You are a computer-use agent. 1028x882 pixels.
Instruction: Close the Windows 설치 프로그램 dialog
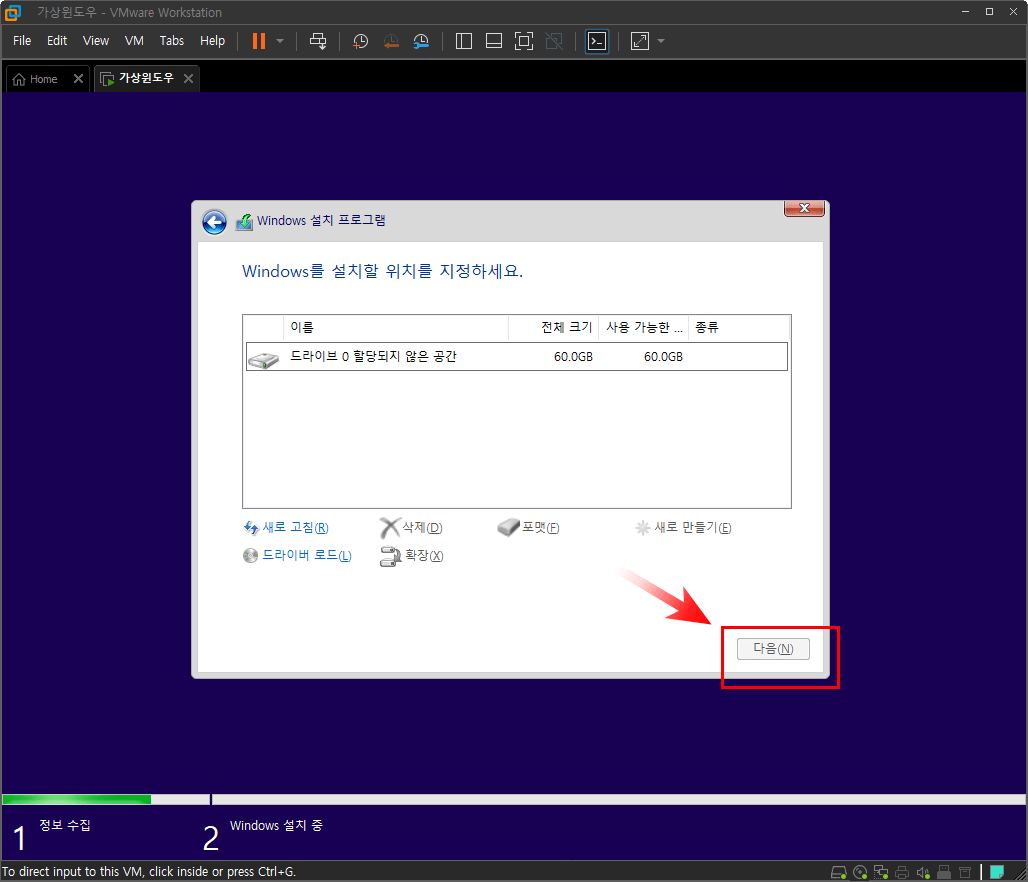pyautogui.click(x=804, y=208)
